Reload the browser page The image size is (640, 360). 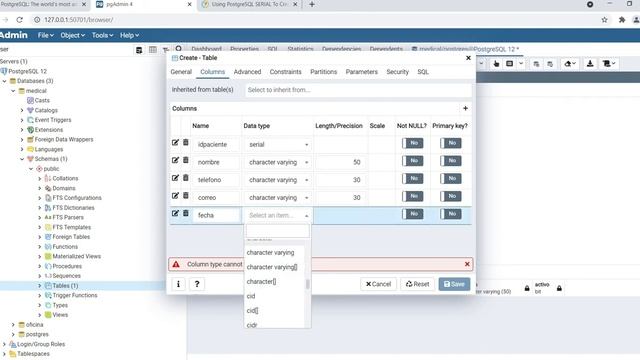(19, 20)
